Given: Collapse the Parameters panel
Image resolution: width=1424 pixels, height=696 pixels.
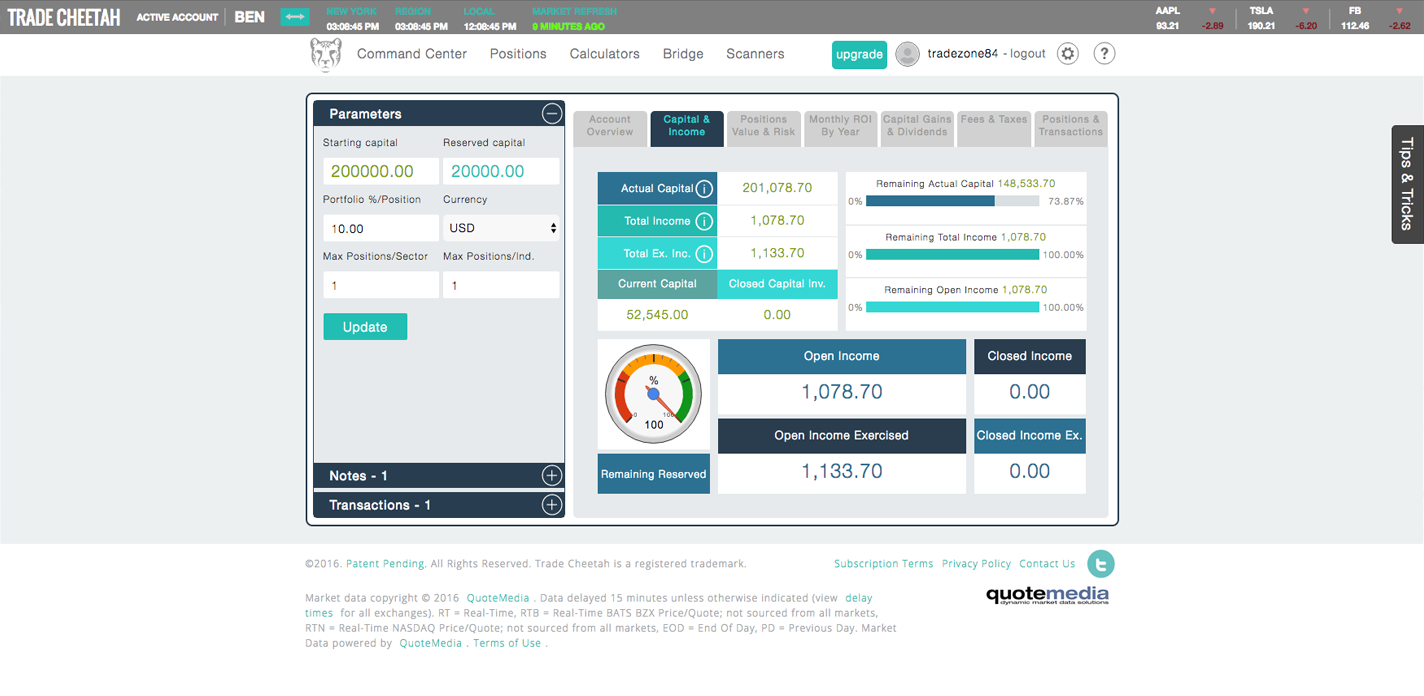Looking at the screenshot, I should pyautogui.click(x=551, y=114).
